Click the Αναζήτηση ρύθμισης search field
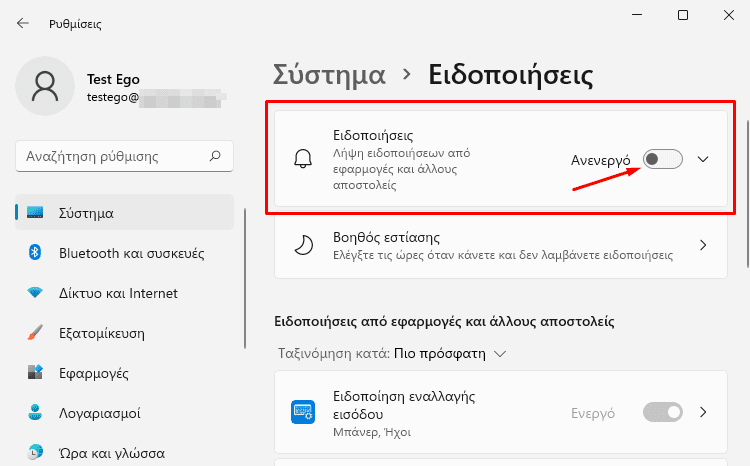The height and width of the screenshot is (466, 750). 124,156
